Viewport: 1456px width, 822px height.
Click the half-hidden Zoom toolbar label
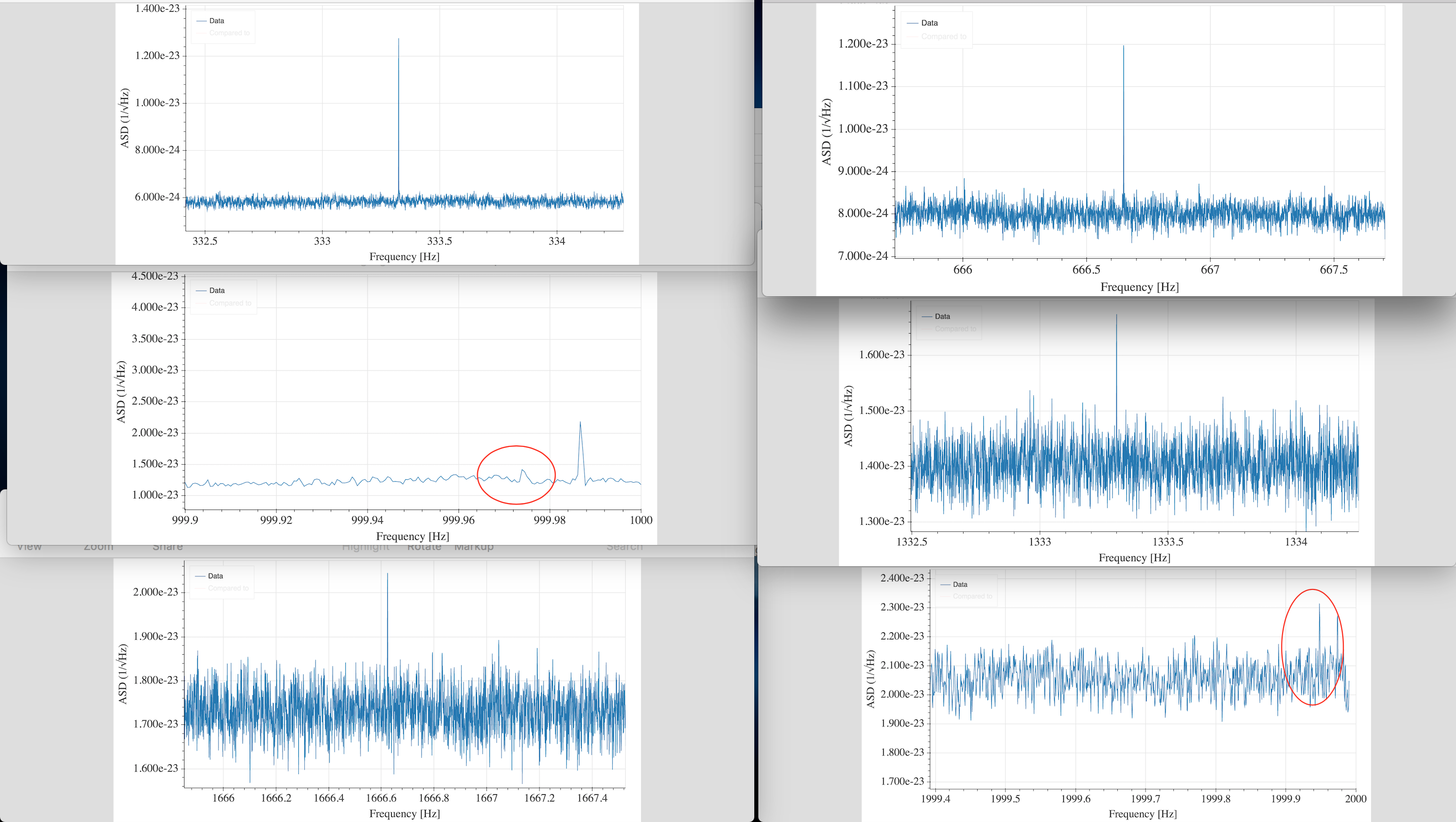point(99,546)
